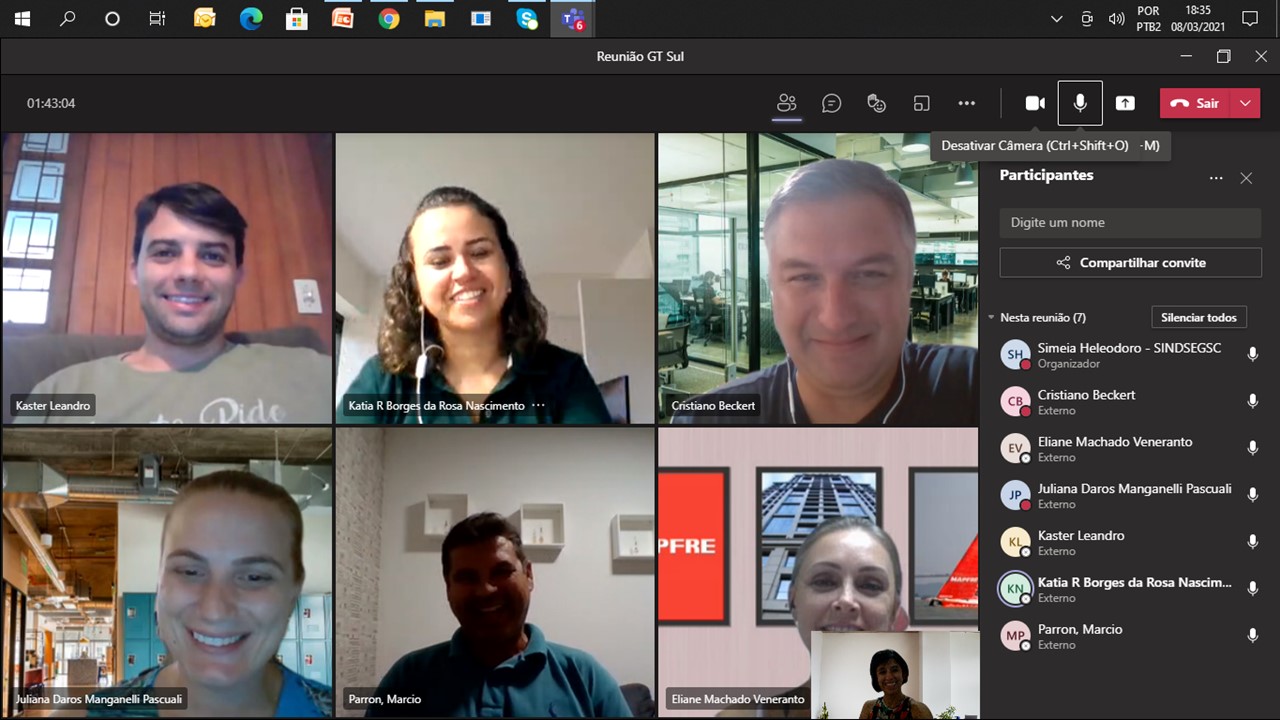Screen dimensions: 1280x720
Task: Close the Participantes panel
Action: pyautogui.click(x=1246, y=178)
